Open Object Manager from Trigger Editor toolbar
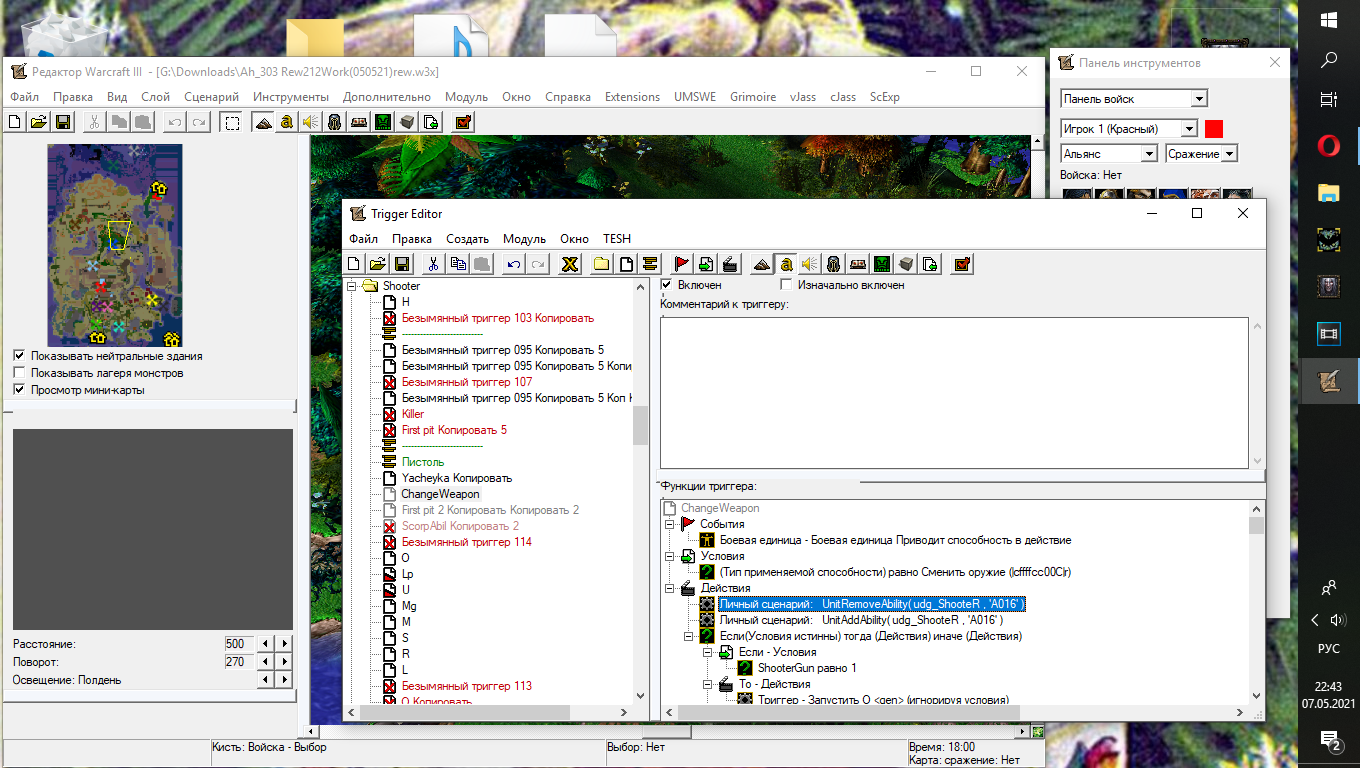1360x768 pixels. 906,264
